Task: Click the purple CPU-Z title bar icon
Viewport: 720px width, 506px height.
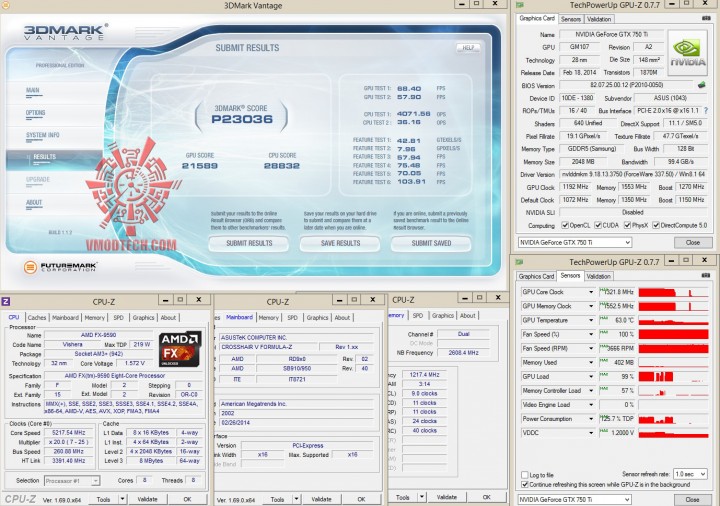Action: (x=6, y=301)
